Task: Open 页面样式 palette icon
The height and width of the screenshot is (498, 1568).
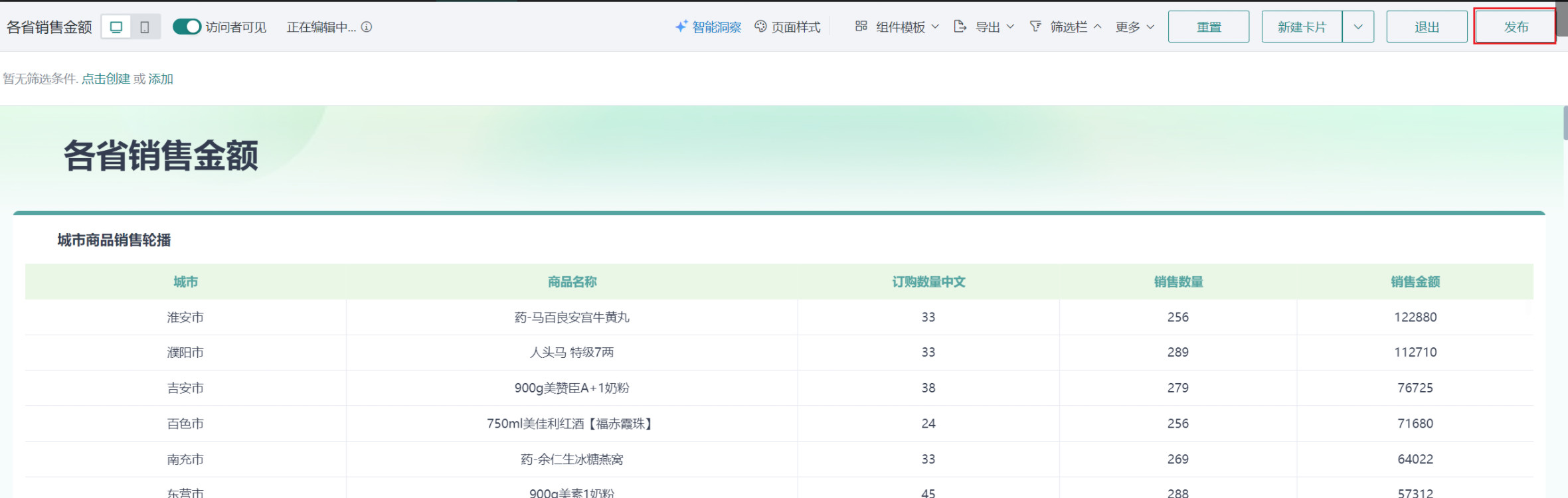Action: pos(760,27)
